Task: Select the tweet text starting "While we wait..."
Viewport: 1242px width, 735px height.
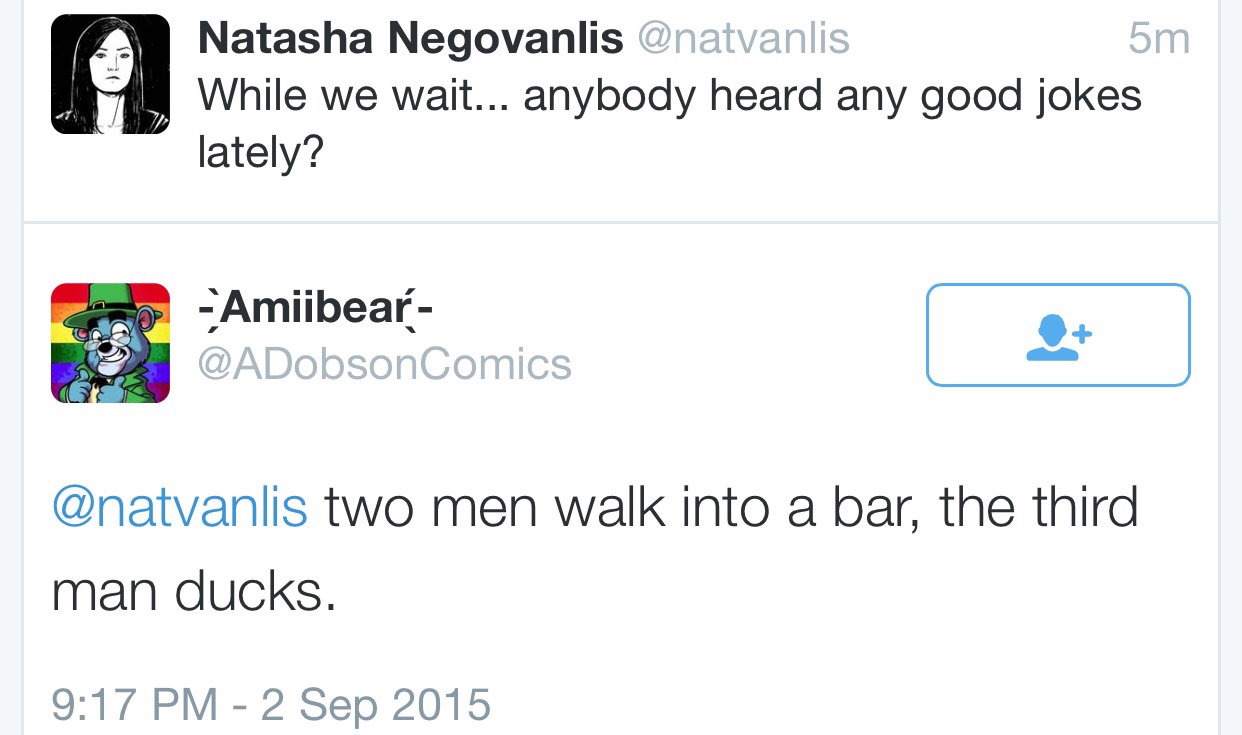Action: tap(670, 125)
